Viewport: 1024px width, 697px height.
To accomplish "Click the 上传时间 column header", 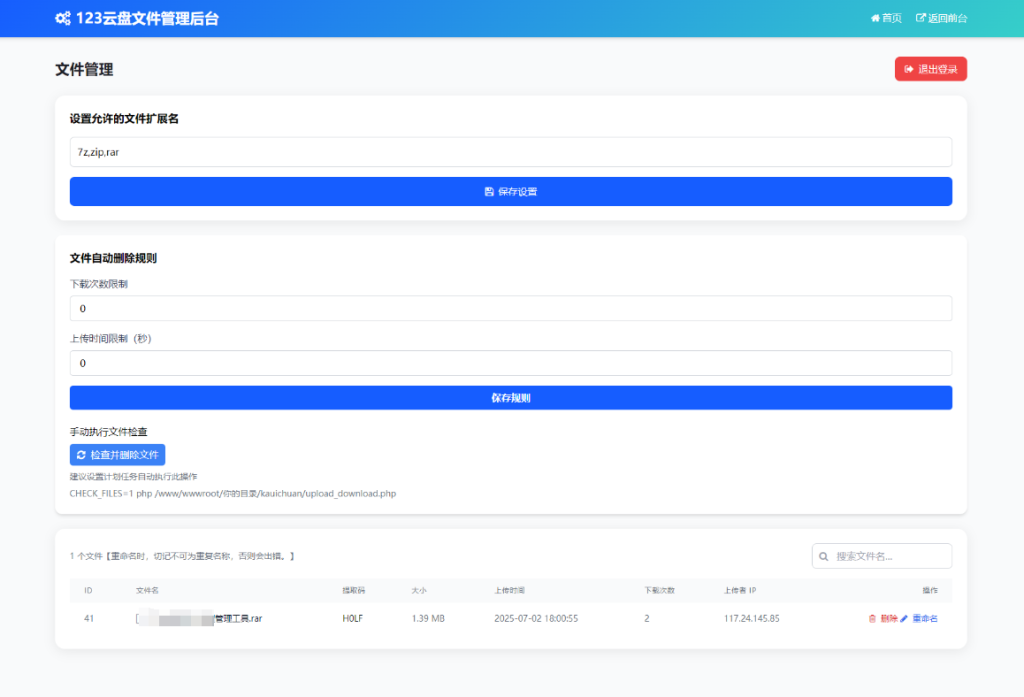I will 510,590.
